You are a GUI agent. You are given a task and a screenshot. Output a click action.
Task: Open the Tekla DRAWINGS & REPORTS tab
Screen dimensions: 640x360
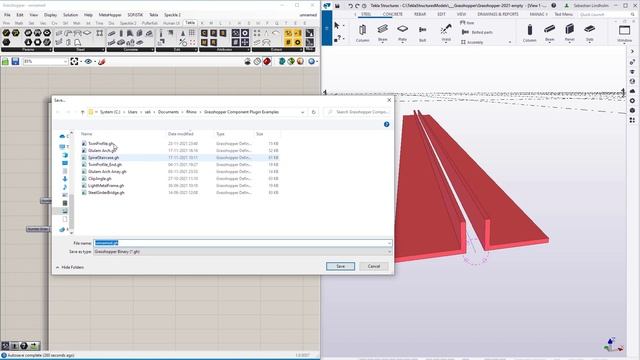[498, 14]
